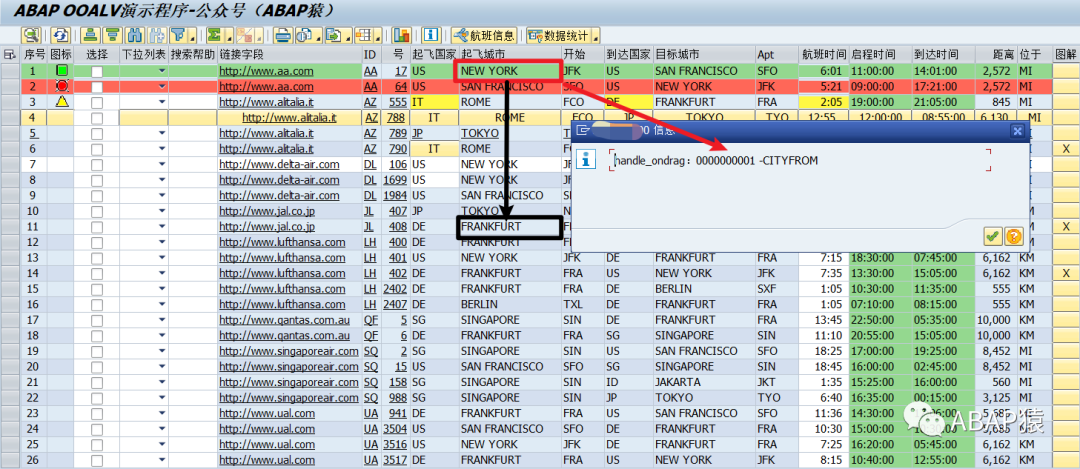Tick the 选择 checkbox in row 3

click(97, 103)
